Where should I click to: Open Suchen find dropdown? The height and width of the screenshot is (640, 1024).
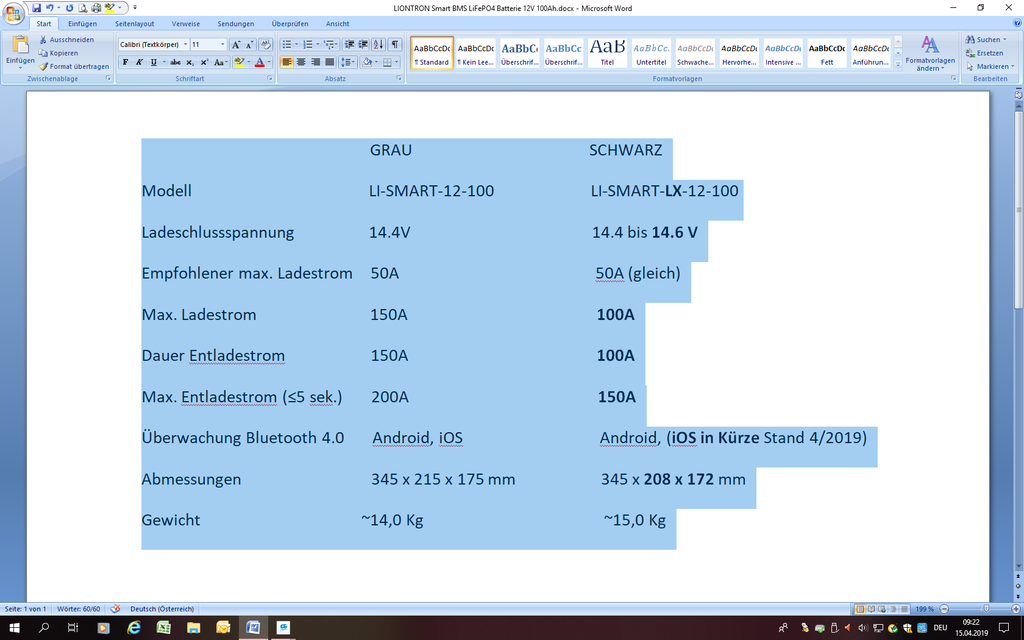986,40
